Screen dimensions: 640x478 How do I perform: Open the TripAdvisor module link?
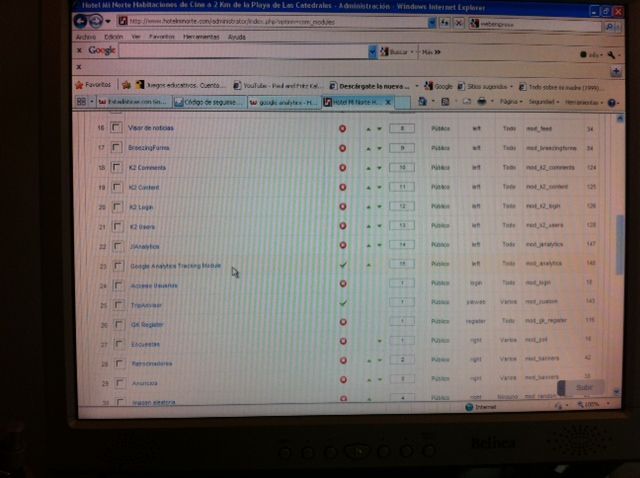pyautogui.click(x=146, y=305)
